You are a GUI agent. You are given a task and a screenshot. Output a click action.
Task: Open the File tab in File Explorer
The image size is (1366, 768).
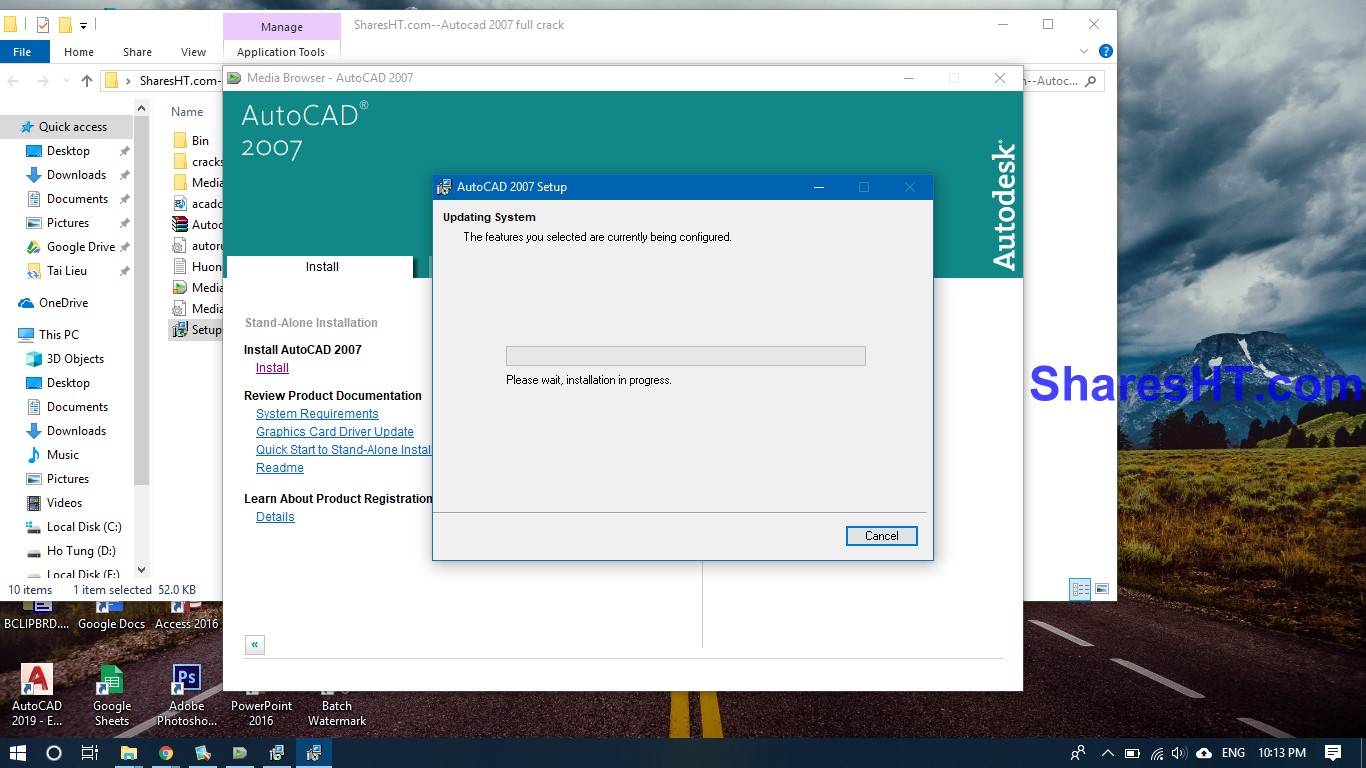[x=22, y=52]
